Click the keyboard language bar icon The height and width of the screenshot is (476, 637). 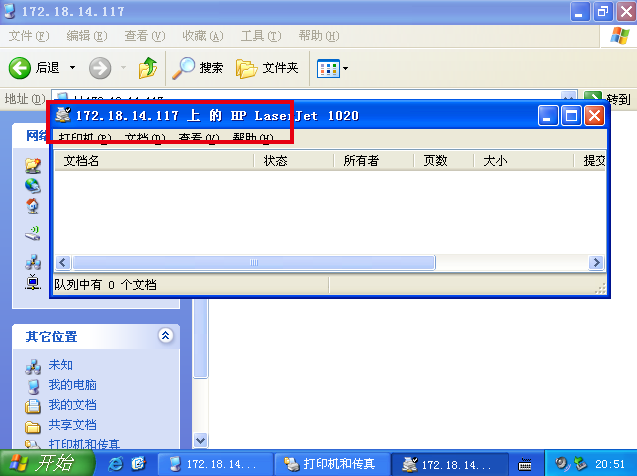coord(525,464)
